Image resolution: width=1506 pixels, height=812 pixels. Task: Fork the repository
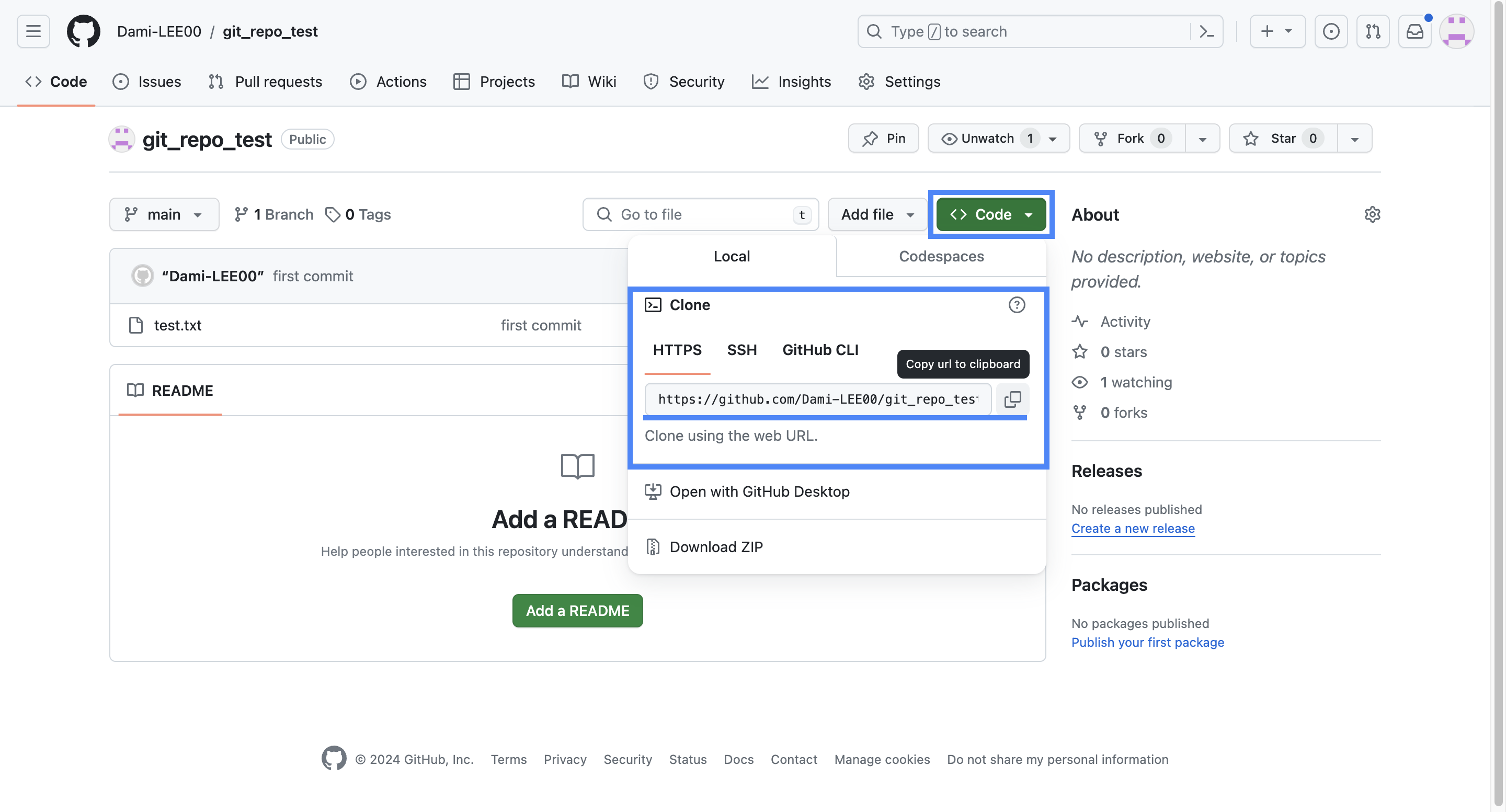(x=1132, y=138)
